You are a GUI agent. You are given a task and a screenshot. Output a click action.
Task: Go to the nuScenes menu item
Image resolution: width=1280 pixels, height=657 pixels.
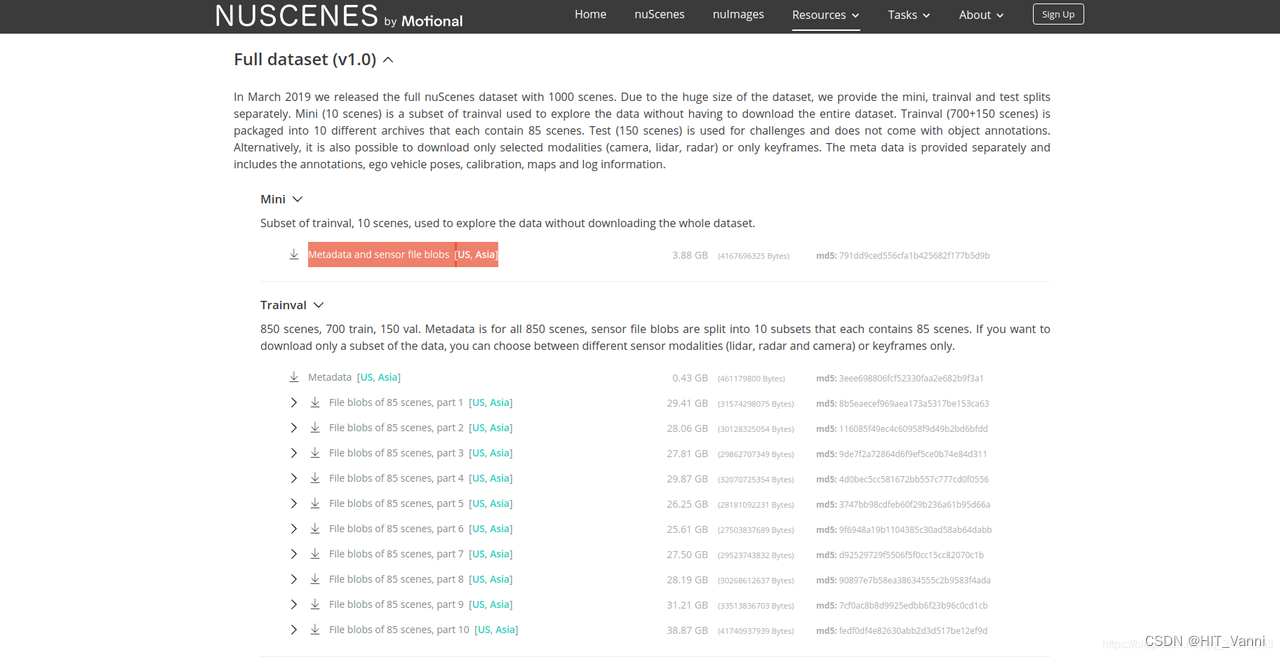(660, 14)
